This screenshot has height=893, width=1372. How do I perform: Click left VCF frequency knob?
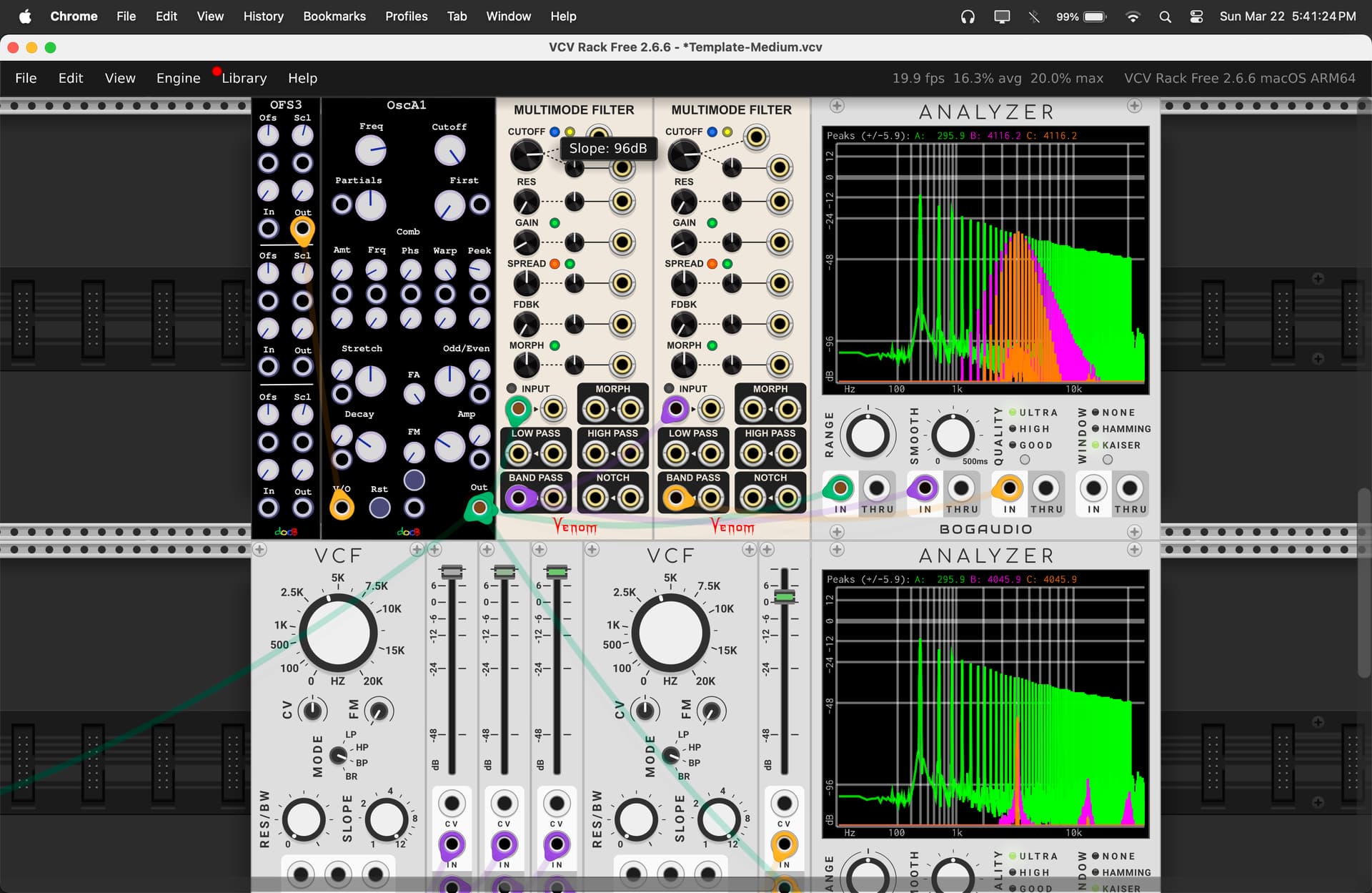[x=338, y=632]
